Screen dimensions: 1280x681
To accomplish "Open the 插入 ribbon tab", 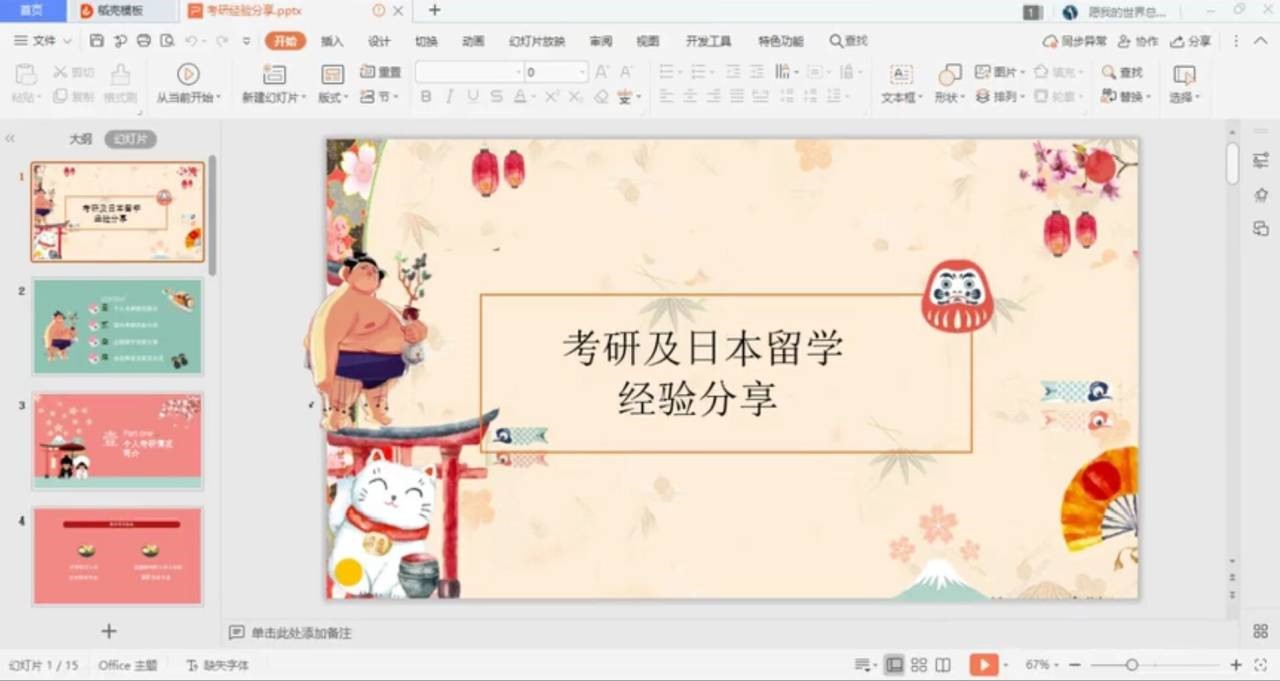I will pos(332,41).
